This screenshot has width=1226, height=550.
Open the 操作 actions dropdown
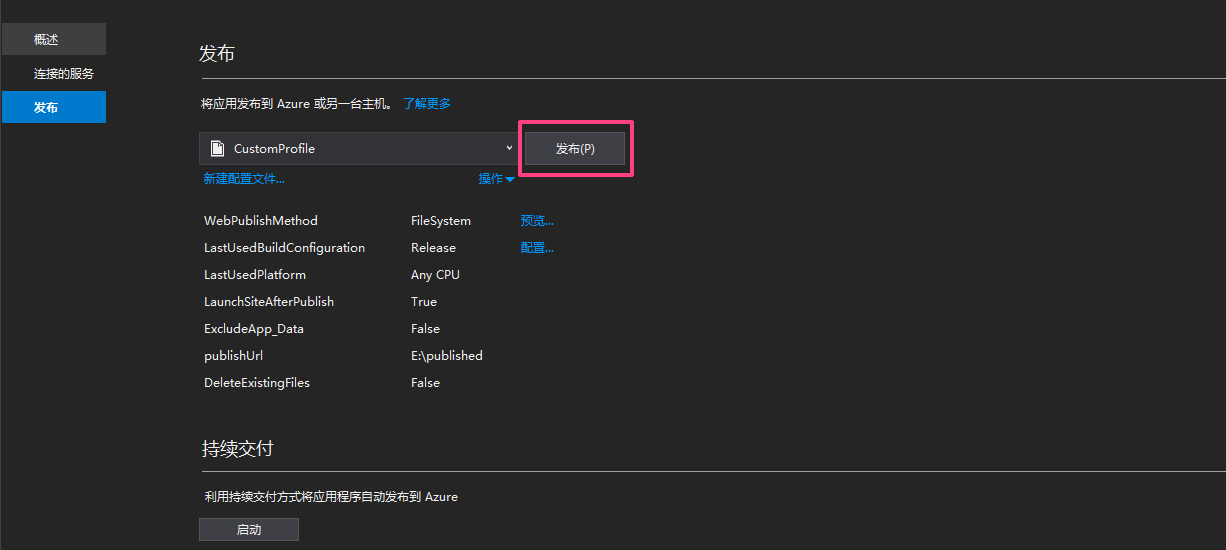point(496,179)
